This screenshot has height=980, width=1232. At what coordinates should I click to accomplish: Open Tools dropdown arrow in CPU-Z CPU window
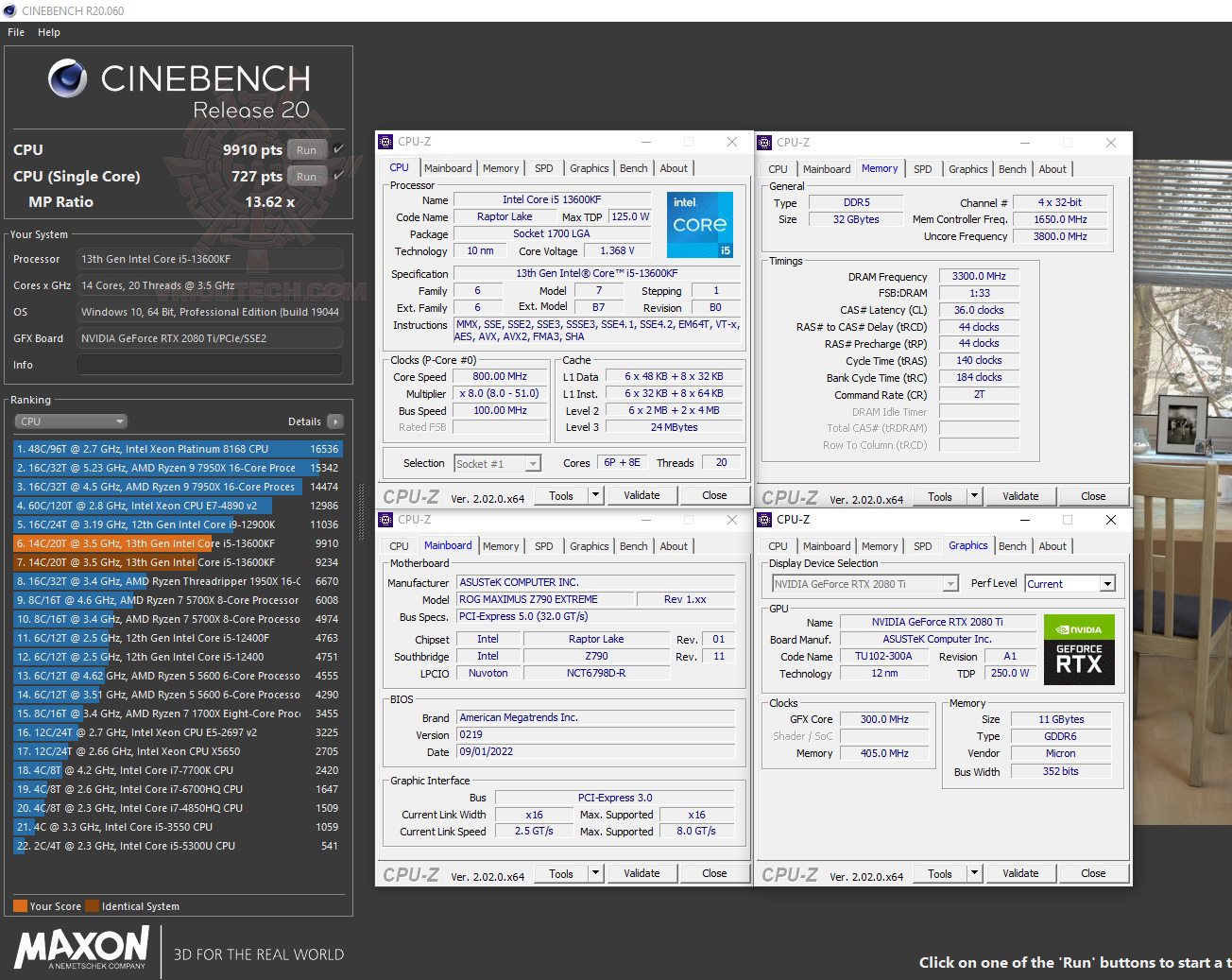click(595, 495)
